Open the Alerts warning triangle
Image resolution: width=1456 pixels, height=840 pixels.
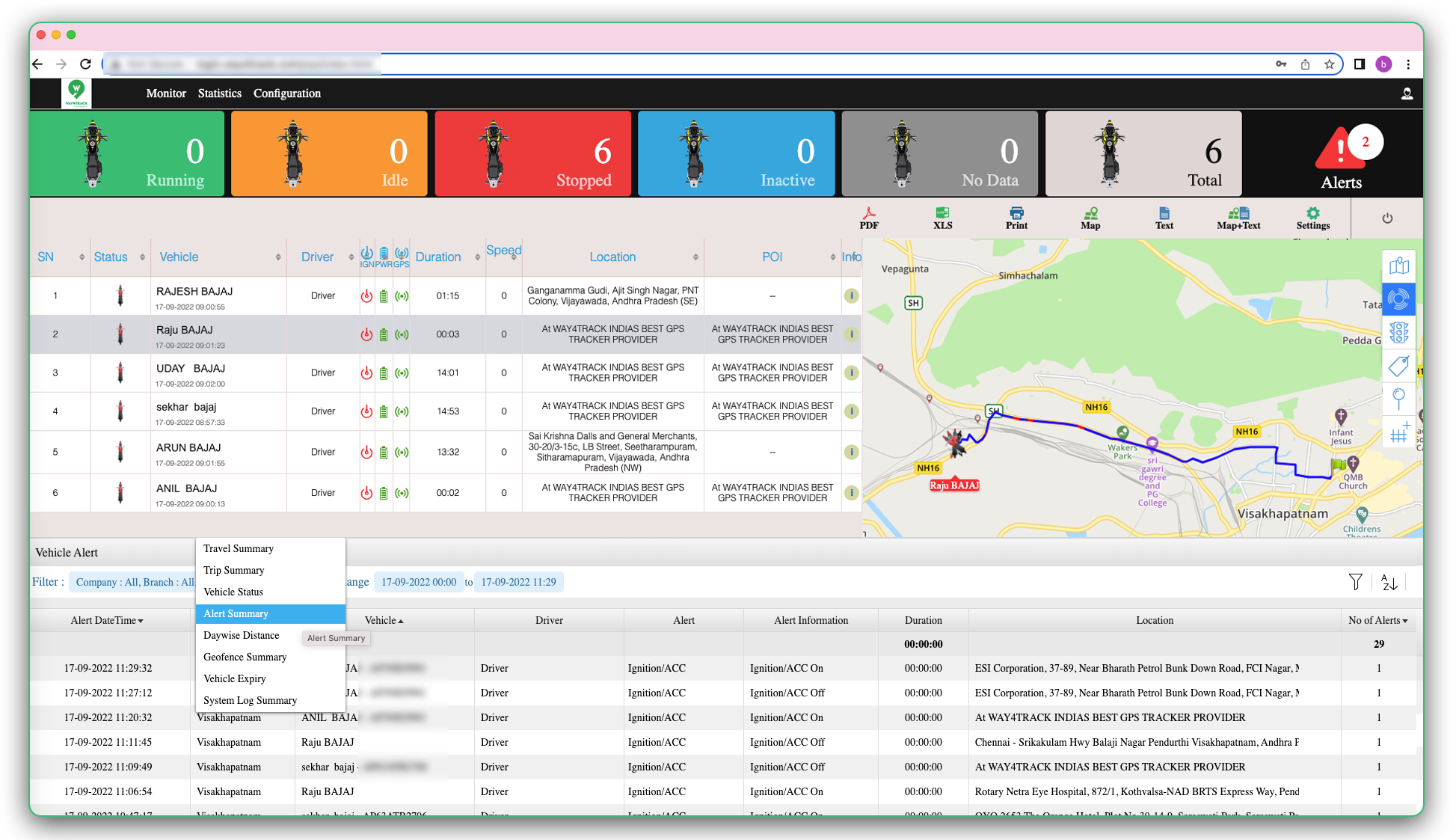[1340, 150]
